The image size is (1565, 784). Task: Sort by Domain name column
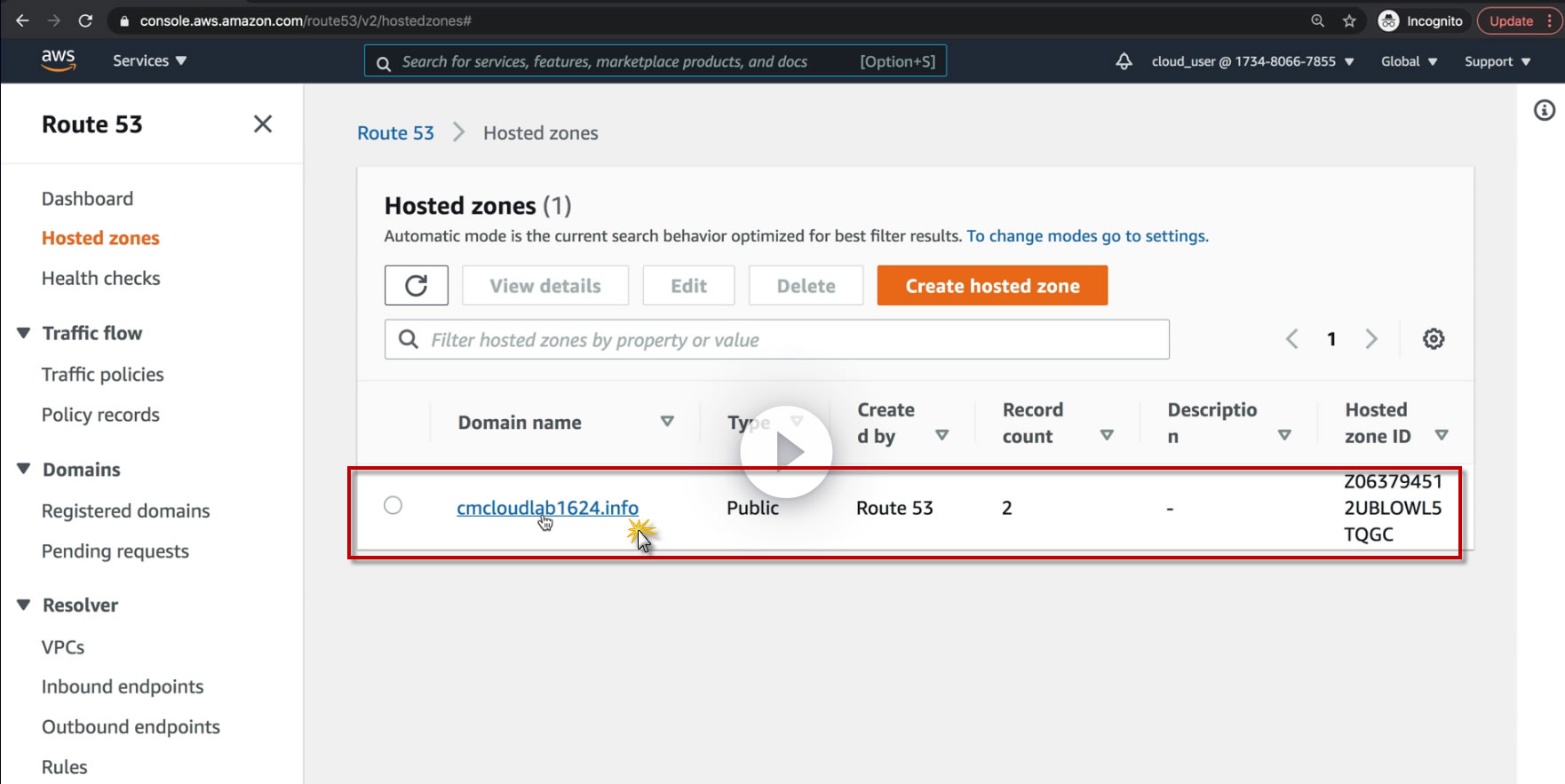pyautogui.click(x=667, y=422)
